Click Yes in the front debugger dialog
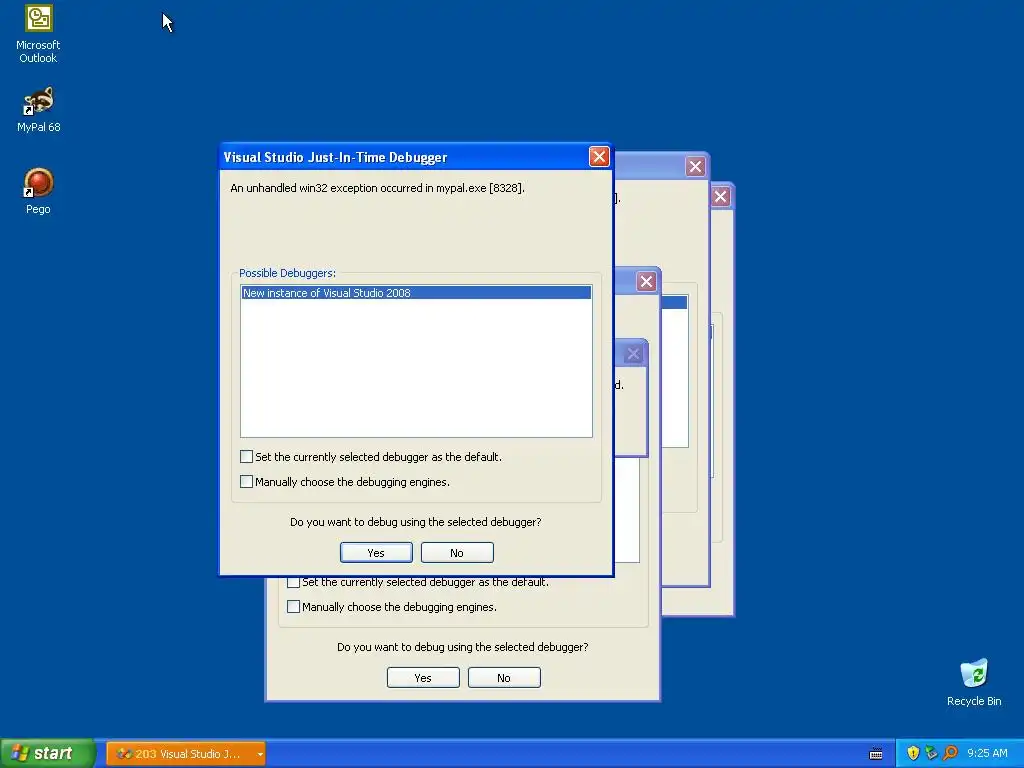The height and width of the screenshot is (768, 1024). [x=376, y=552]
